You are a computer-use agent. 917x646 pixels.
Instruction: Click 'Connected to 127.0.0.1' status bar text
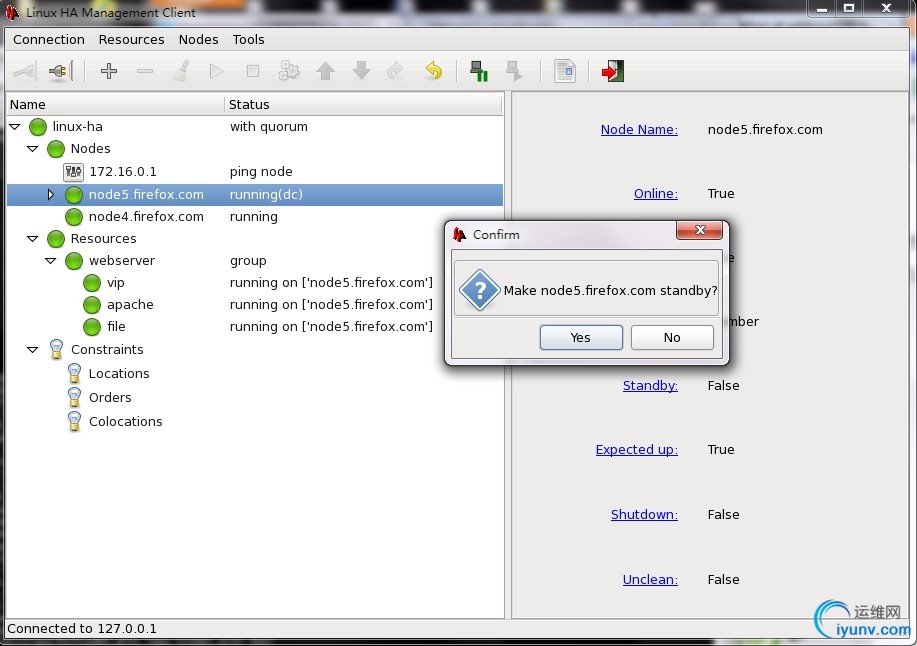click(82, 629)
